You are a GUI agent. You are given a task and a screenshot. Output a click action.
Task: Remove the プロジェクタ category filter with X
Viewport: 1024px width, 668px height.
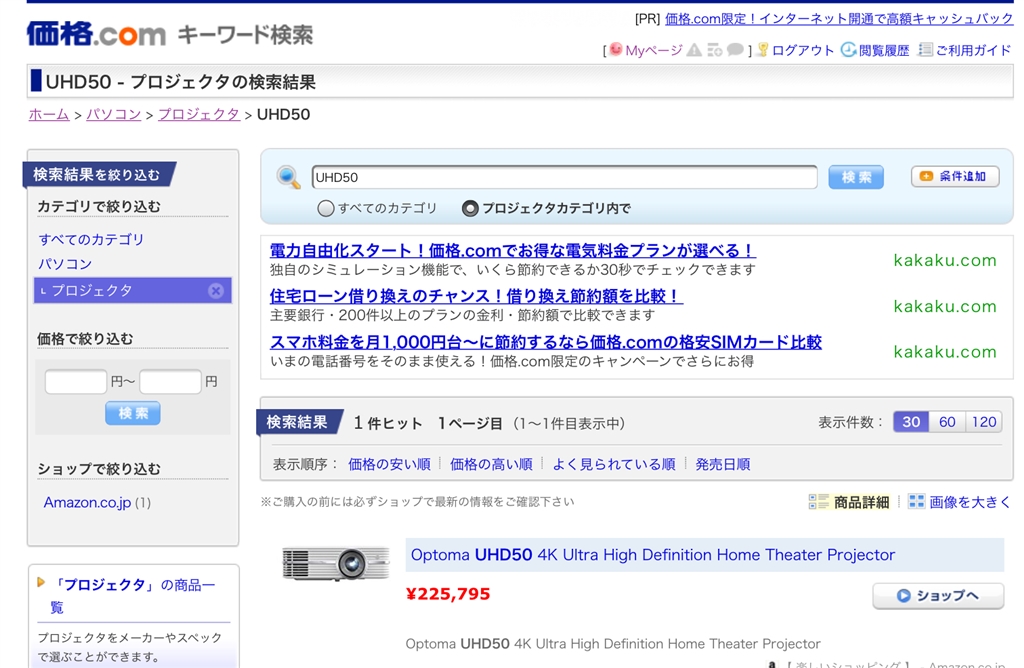pos(216,291)
